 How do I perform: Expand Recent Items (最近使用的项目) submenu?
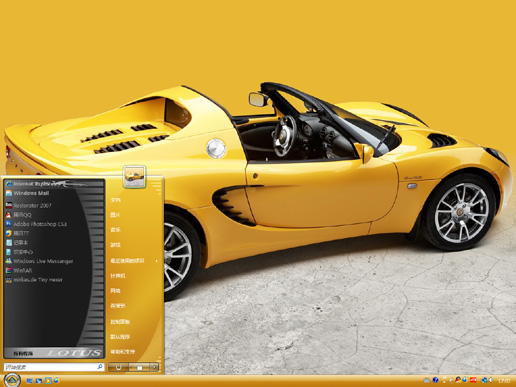(x=135, y=261)
